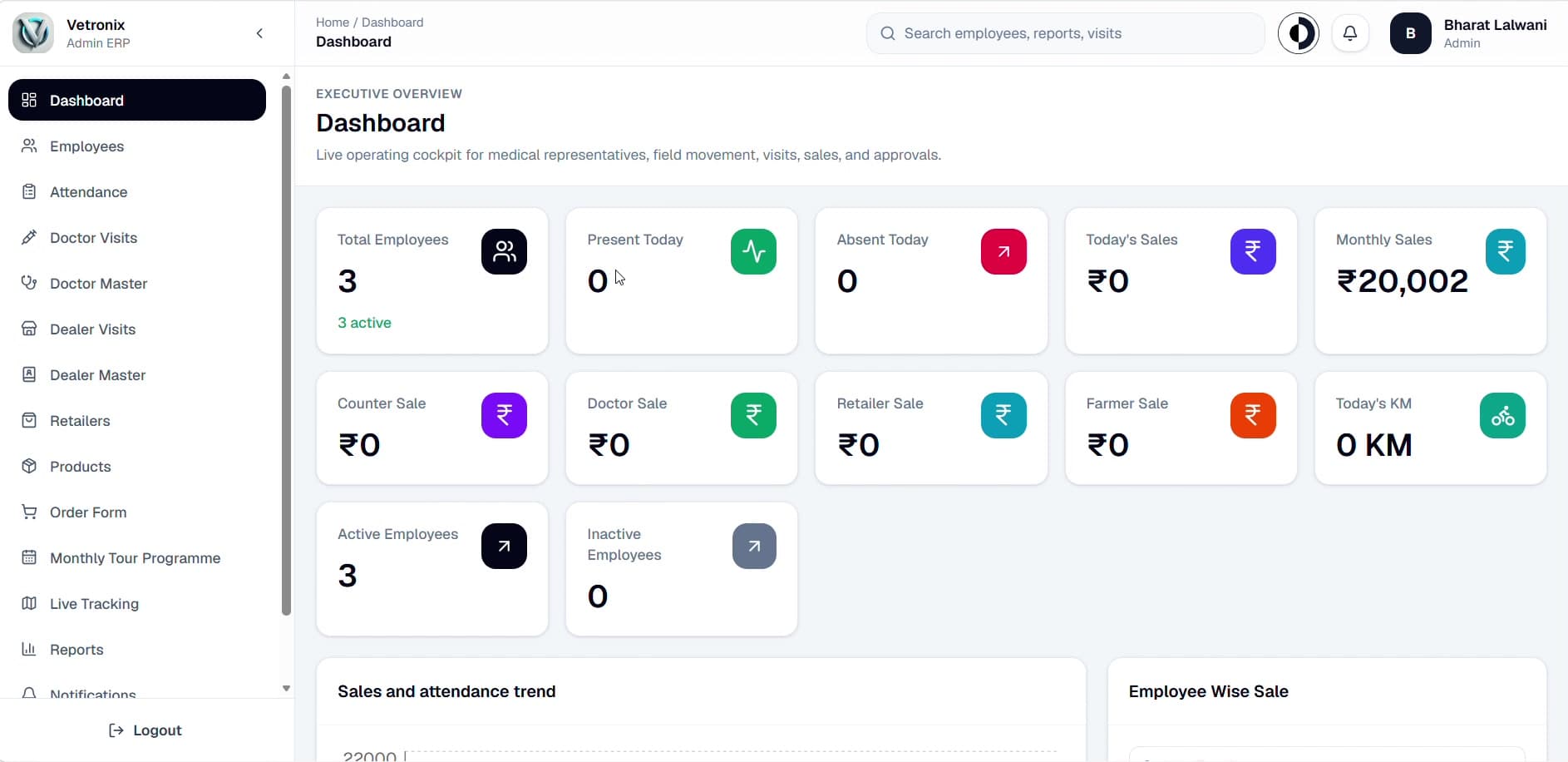Open the Dashboard menu item
1568x762 pixels.
pos(137,100)
